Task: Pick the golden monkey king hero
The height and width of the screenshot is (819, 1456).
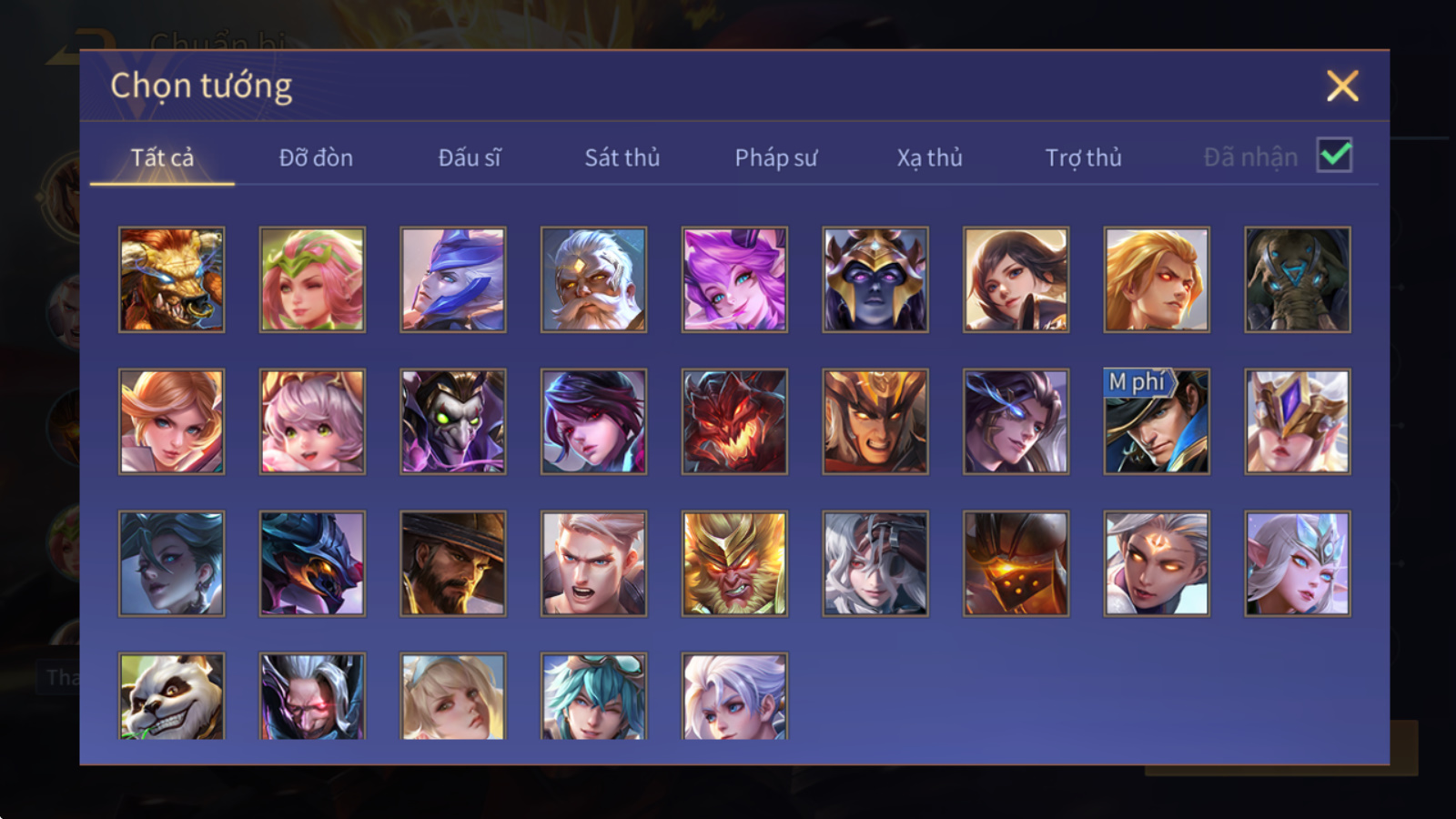Action: click(734, 563)
